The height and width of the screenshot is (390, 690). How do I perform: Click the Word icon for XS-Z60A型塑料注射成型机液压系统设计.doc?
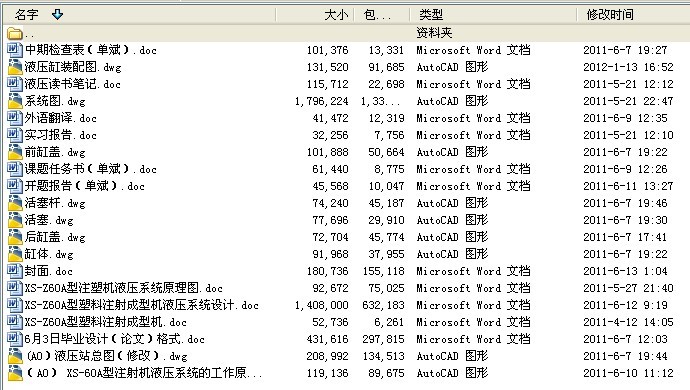pos(15,305)
